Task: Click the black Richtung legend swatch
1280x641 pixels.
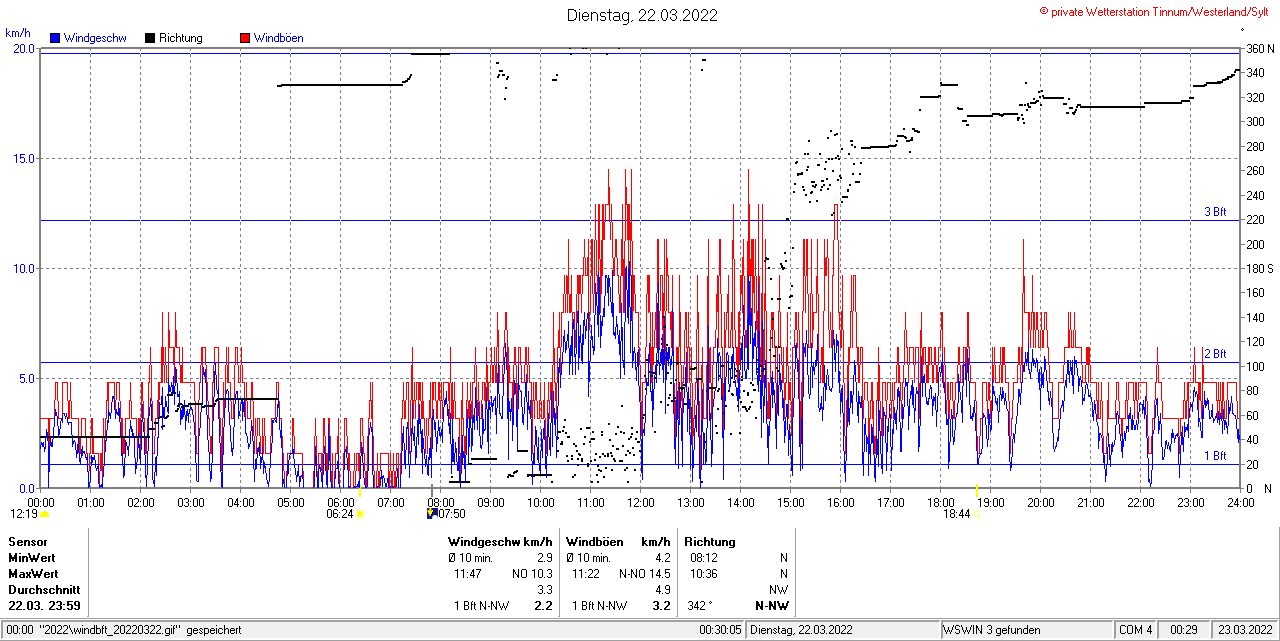Action: (150, 38)
